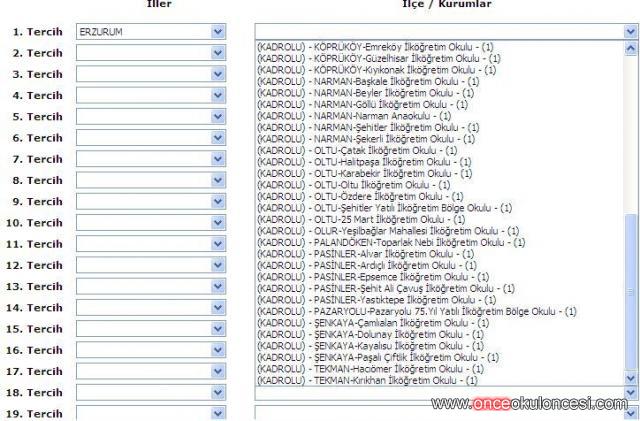Open the 19. Tercih province dropdown
This screenshot has height=421, width=640.
[151, 413]
